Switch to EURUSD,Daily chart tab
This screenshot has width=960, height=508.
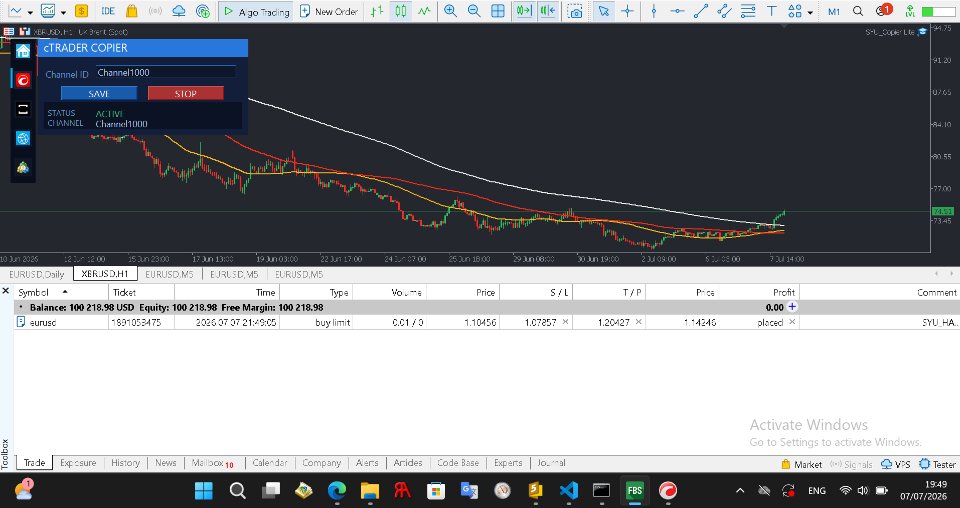click(36, 274)
